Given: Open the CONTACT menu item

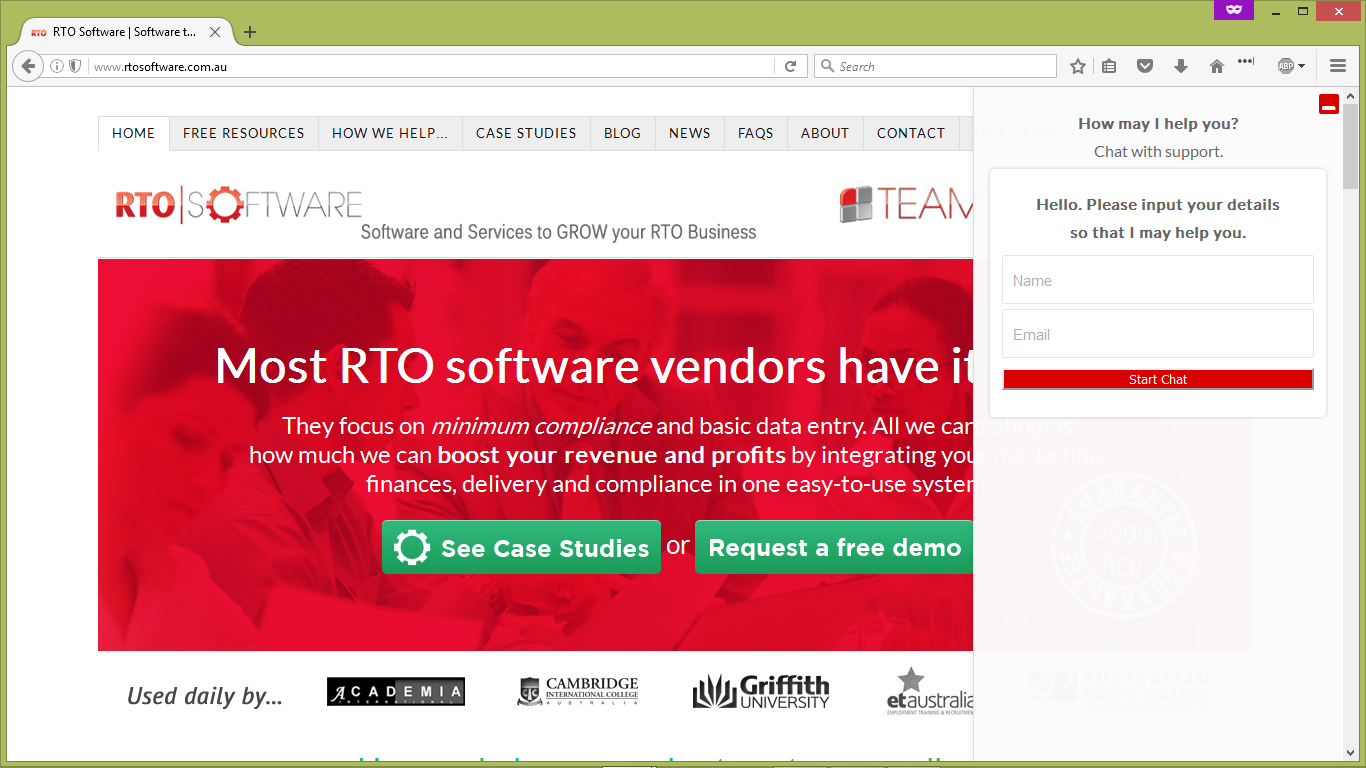Looking at the screenshot, I should (911, 133).
